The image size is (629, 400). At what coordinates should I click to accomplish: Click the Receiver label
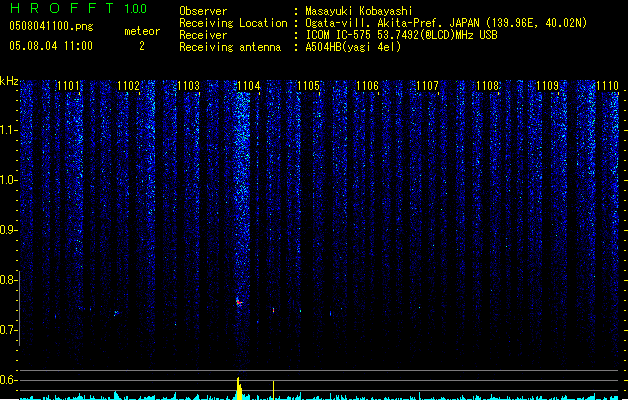(203, 35)
